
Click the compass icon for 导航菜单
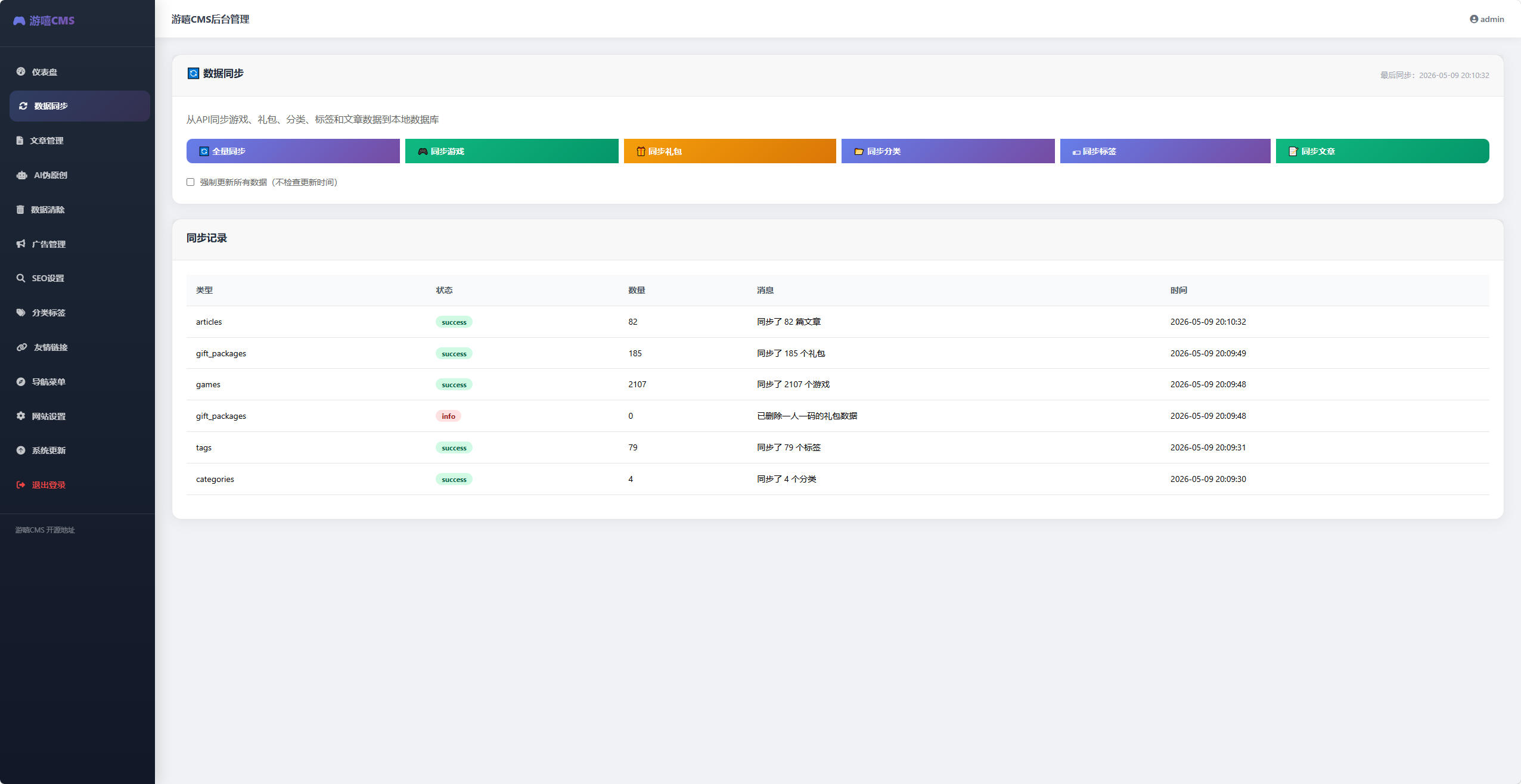coord(21,381)
